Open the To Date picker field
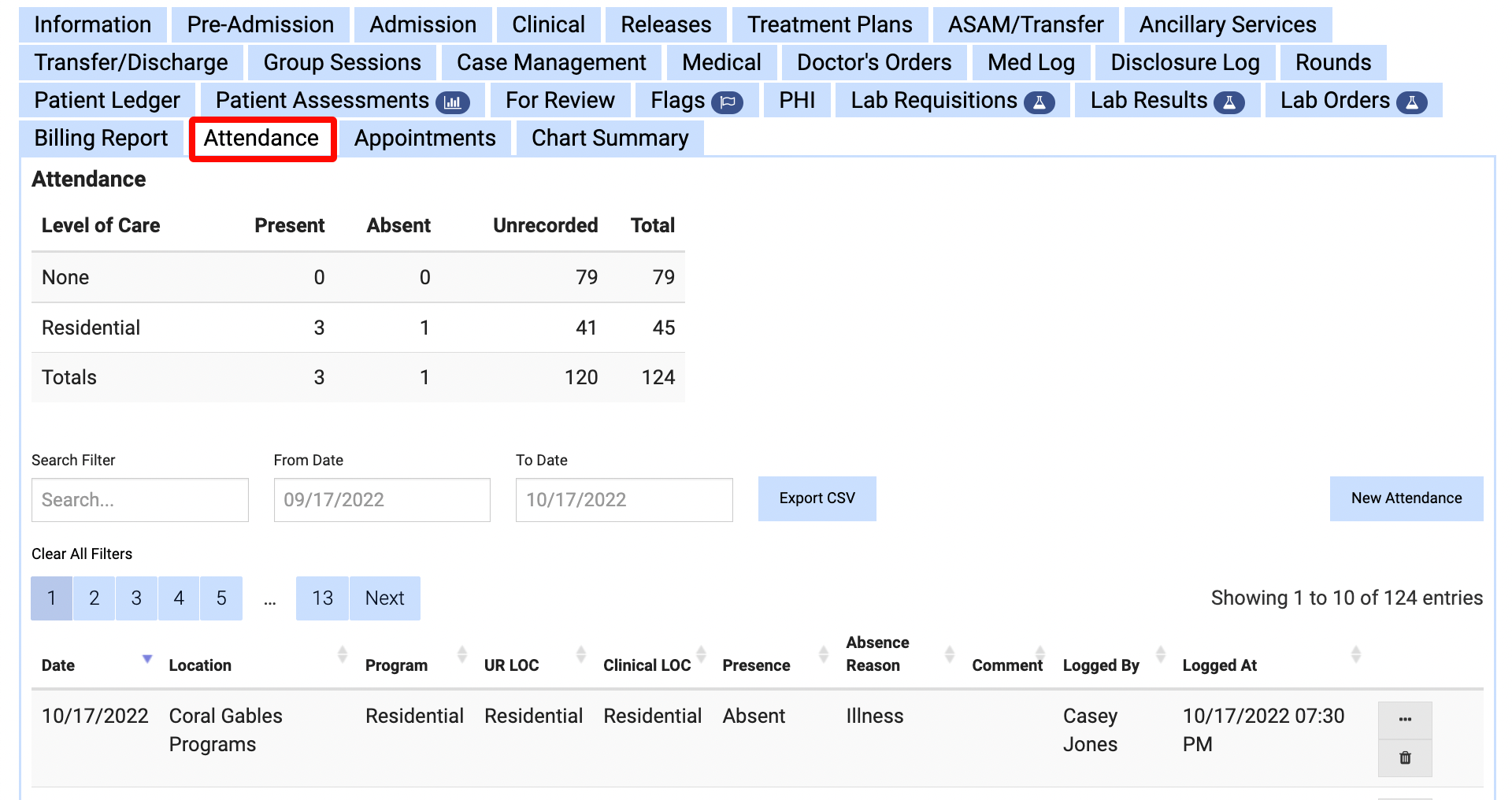The image size is (1512, 800). 624,500
